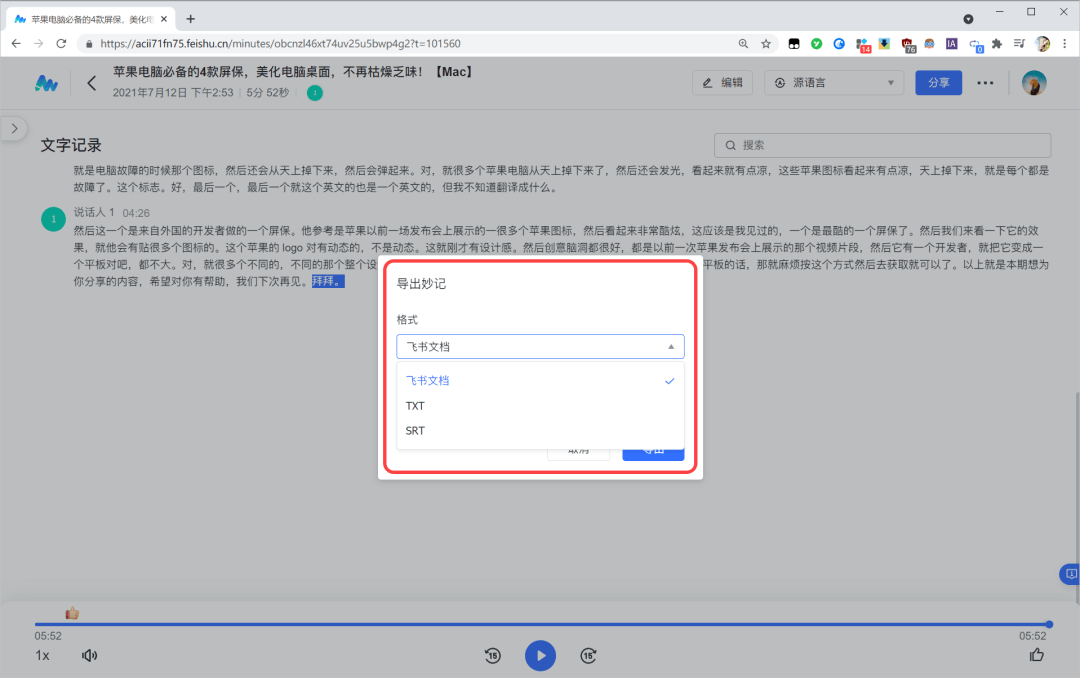Open the reading list icon

point(1019,43)
